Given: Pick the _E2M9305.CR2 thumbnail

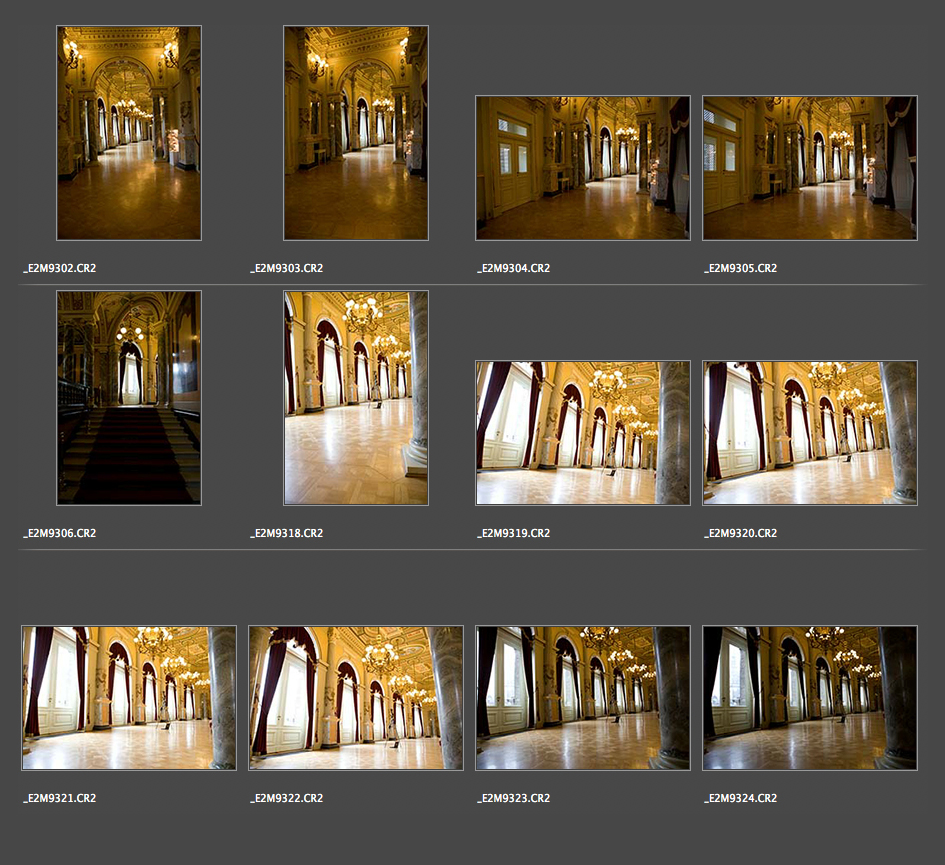Looking at the screenshot, I should coord(810,168).
